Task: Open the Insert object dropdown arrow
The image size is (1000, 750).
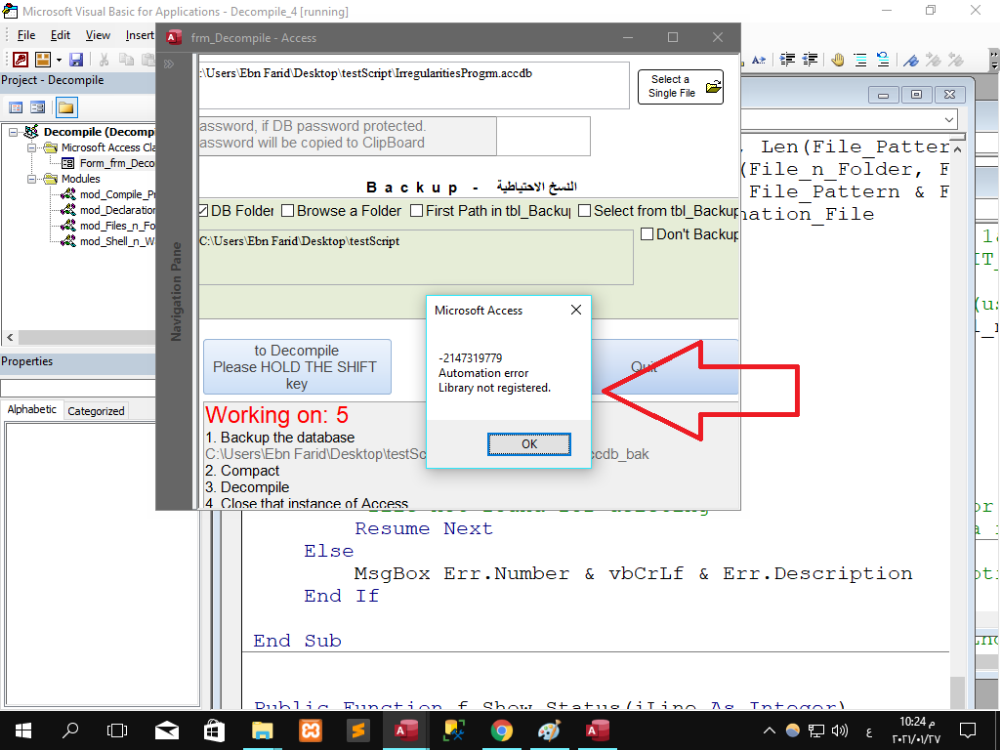Action: pyautogui.click(x=59, y=60)
